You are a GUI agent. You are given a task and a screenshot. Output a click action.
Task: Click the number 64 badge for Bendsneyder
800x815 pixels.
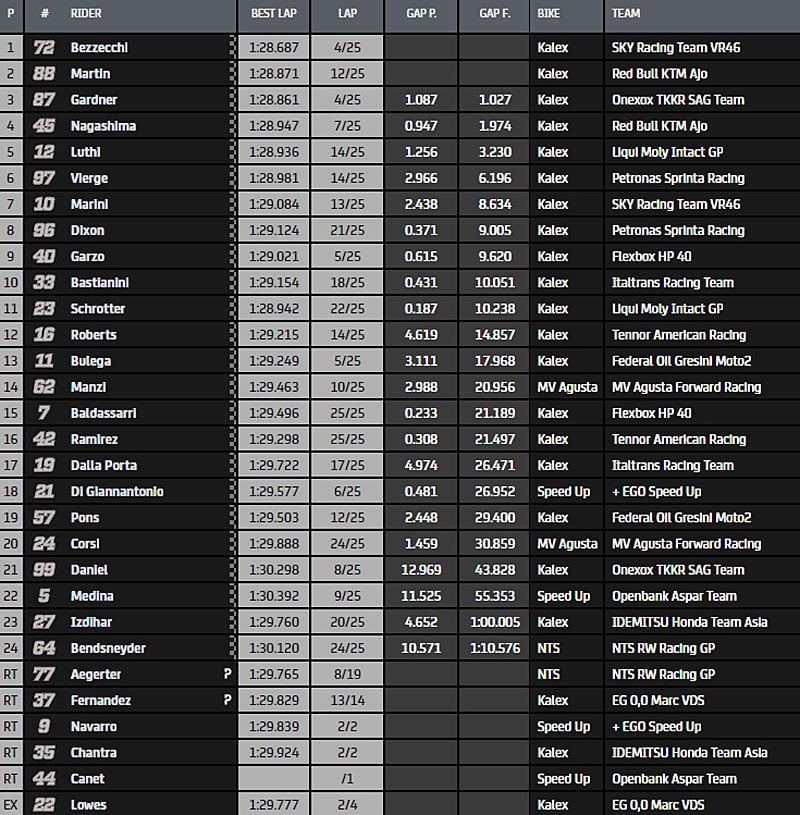[x=44, y=648]
